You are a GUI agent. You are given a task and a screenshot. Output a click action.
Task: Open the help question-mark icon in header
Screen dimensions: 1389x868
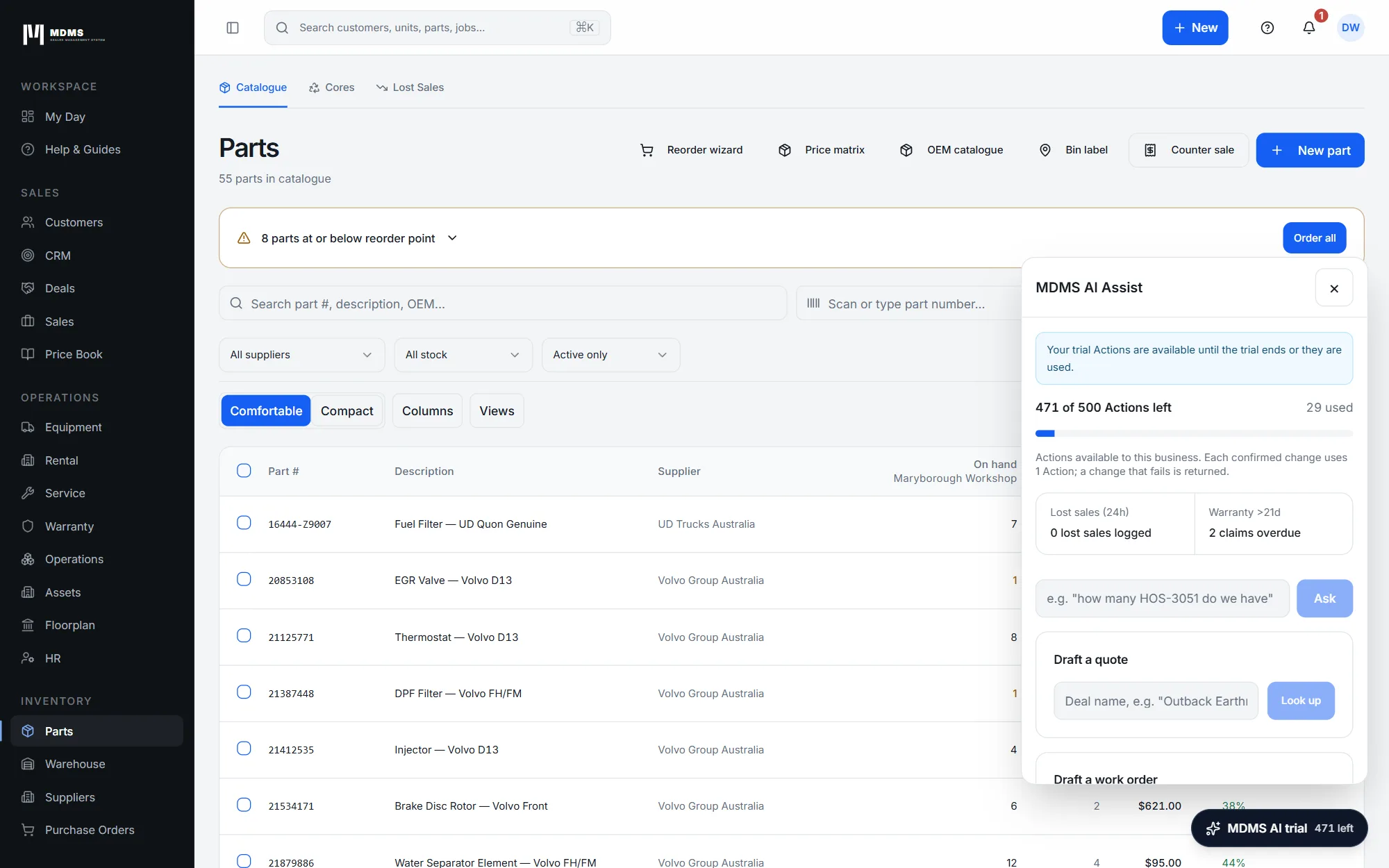[1267, 28]
